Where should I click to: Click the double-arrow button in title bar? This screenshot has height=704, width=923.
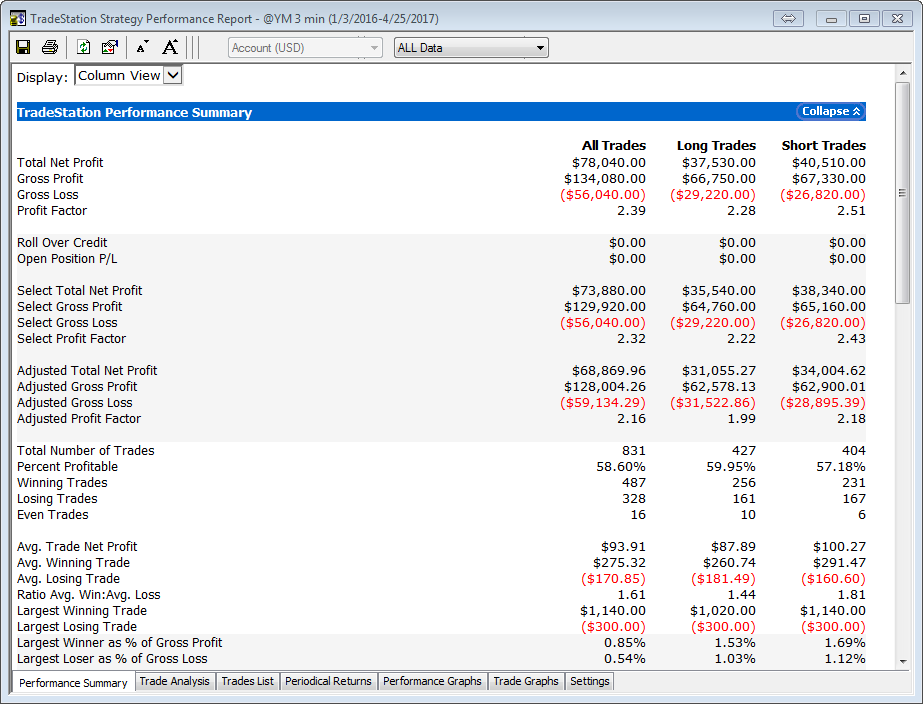(788, 18)
